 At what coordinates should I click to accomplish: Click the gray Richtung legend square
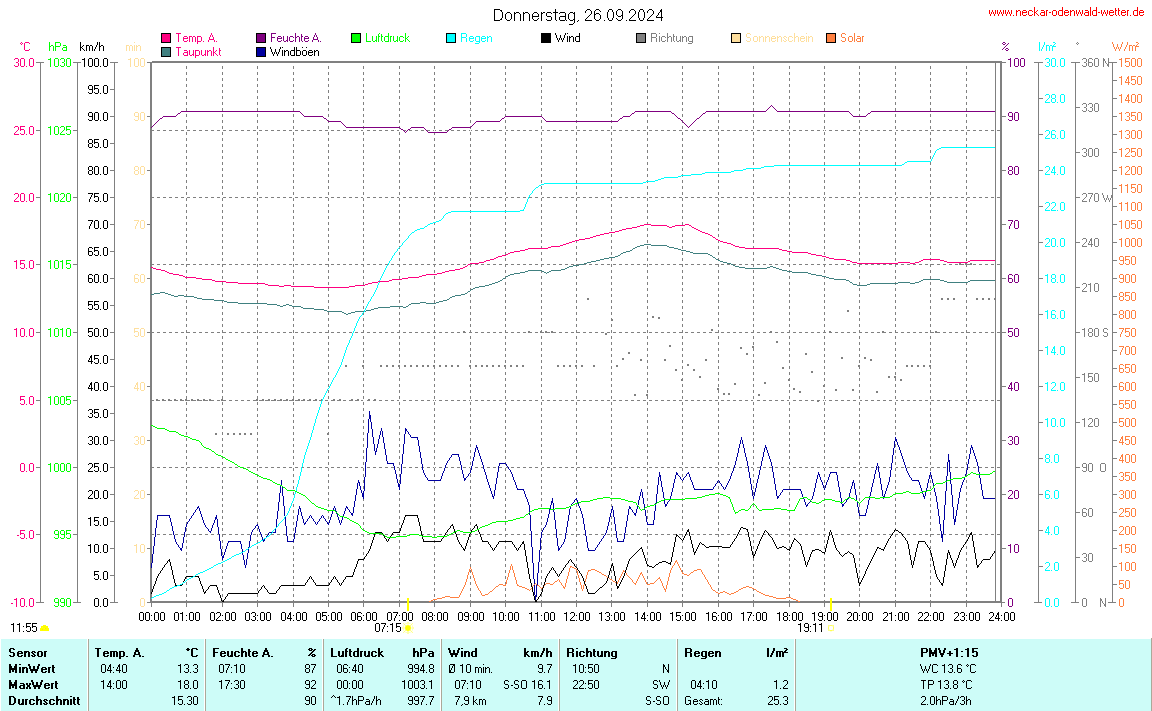click(641, 38)
